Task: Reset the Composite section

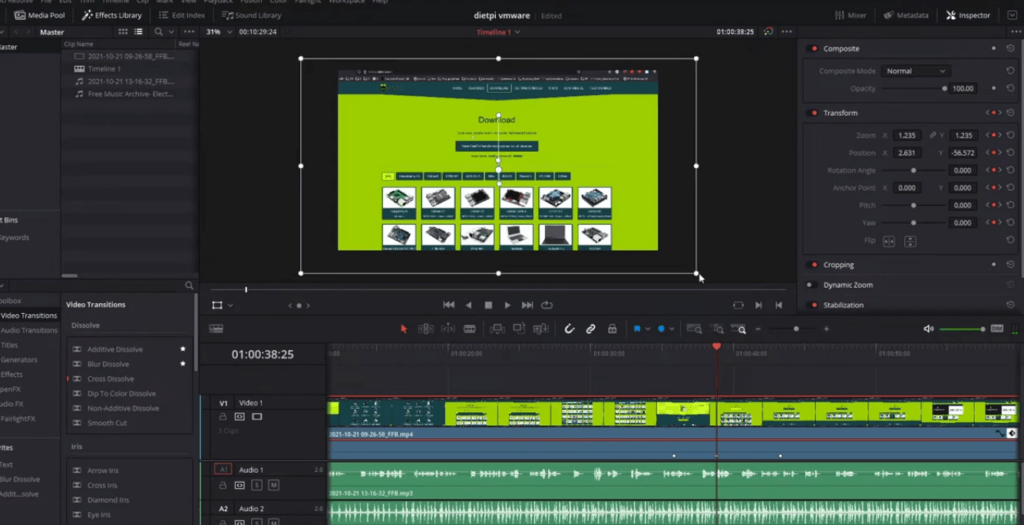Action: [x=1010, y=49]
